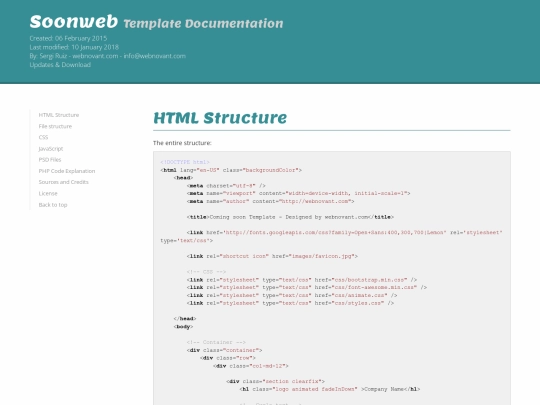Select PSD Files in sidebar
This screenshot has width=540, height=405.
[x=50, y=160]
